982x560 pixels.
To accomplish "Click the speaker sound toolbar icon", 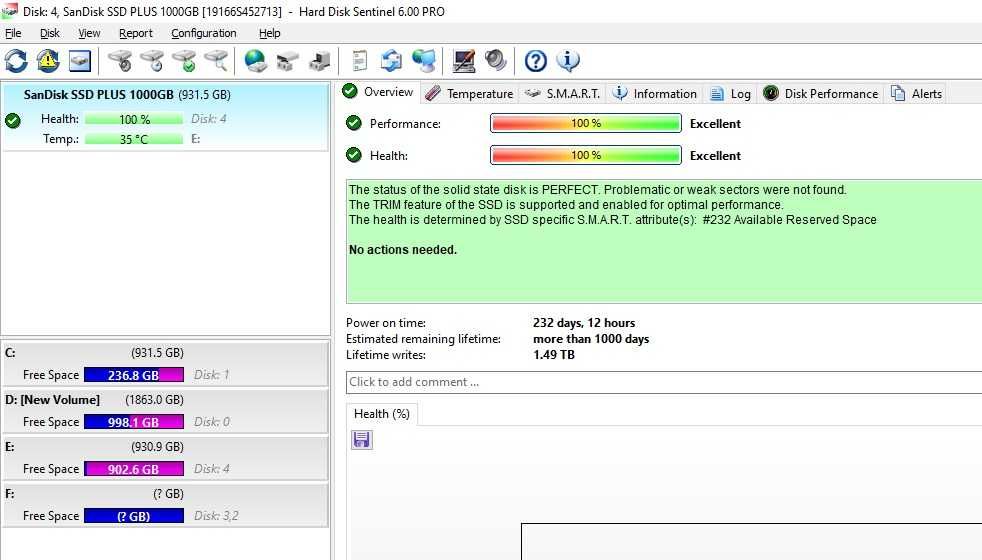I will click(x=495, y=61).
